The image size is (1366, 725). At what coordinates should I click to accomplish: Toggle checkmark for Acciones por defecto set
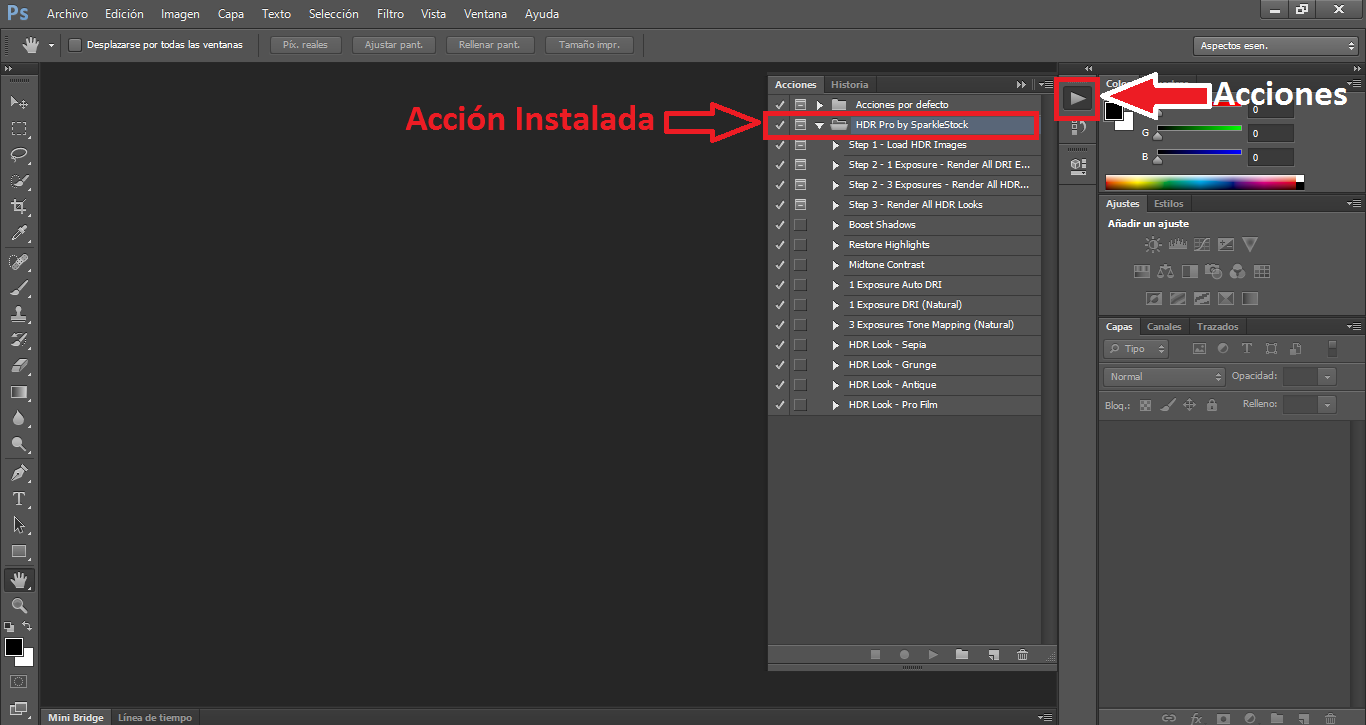(780, 105)
